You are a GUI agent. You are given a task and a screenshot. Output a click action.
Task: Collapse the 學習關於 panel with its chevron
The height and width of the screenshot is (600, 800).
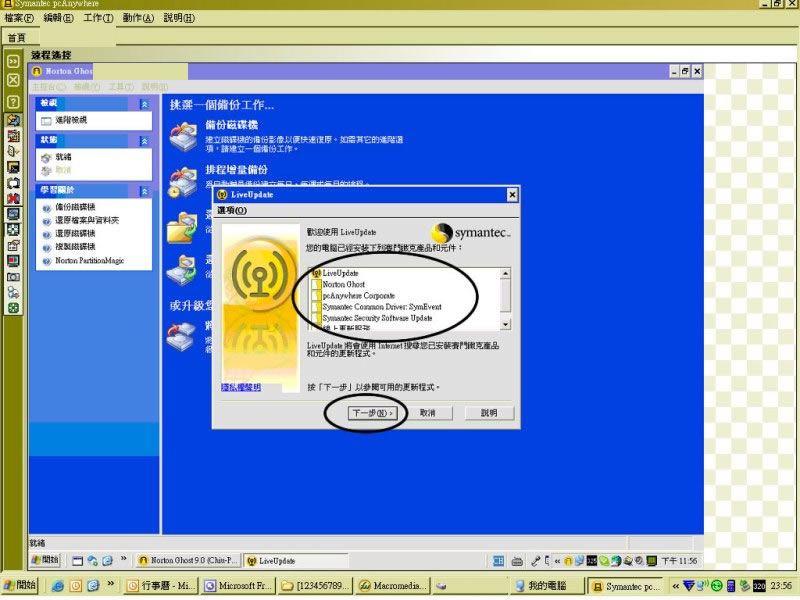pyautogui.click(x=144, y=191)
